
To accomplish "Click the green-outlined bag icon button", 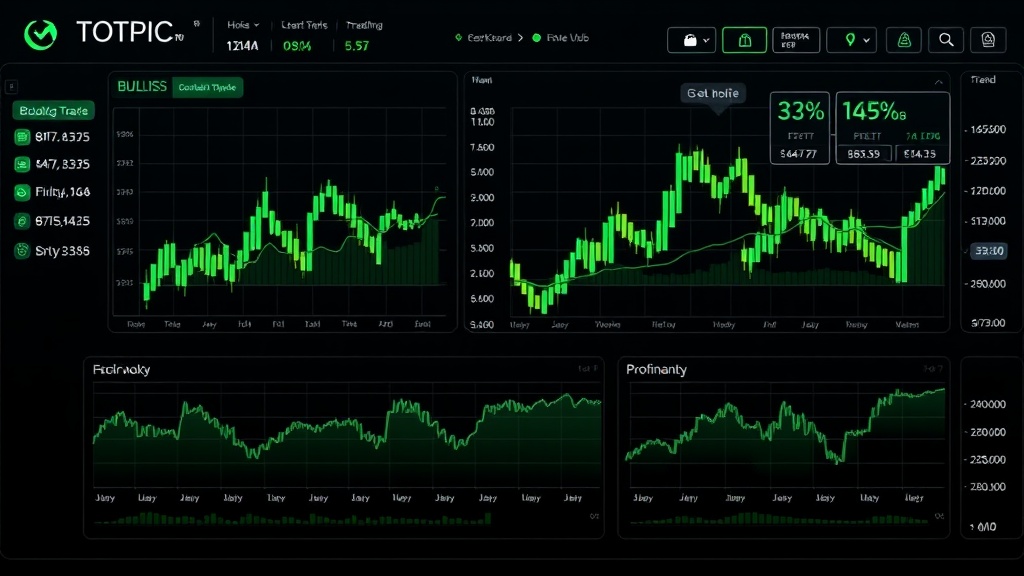I will click(744, 40).
